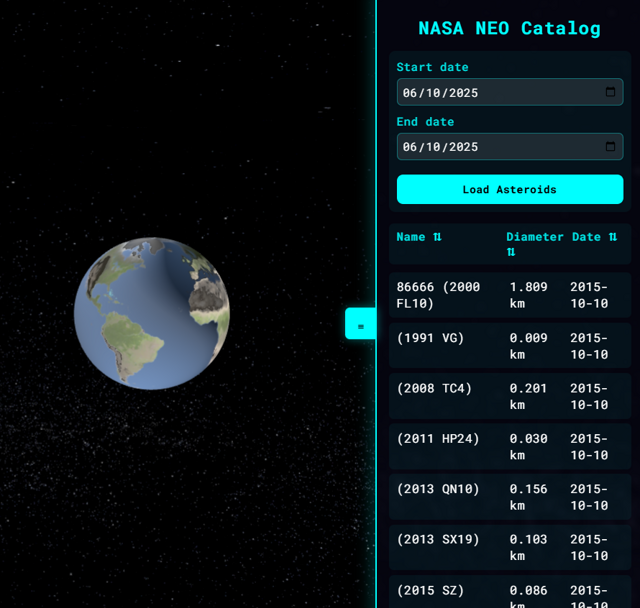This screenshot has height=608, width=640.
Task: Sort the table by the Date header
Action: [x=586, y=237]
